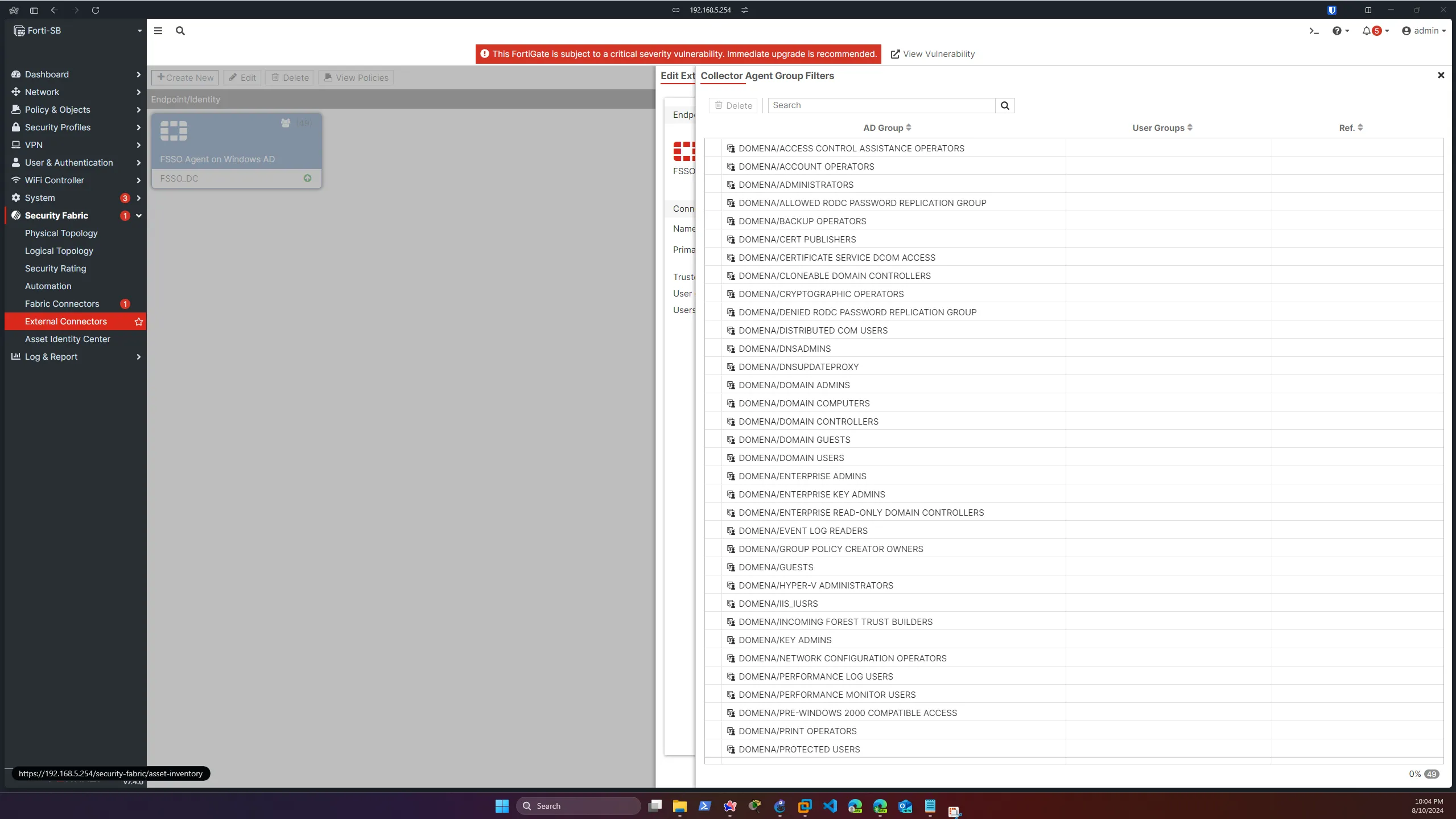Image resolution: width=1456 pixels, height=819 pixels.
Task: Click the search magnifier icon in top bar
Action: tap(180, 30)
